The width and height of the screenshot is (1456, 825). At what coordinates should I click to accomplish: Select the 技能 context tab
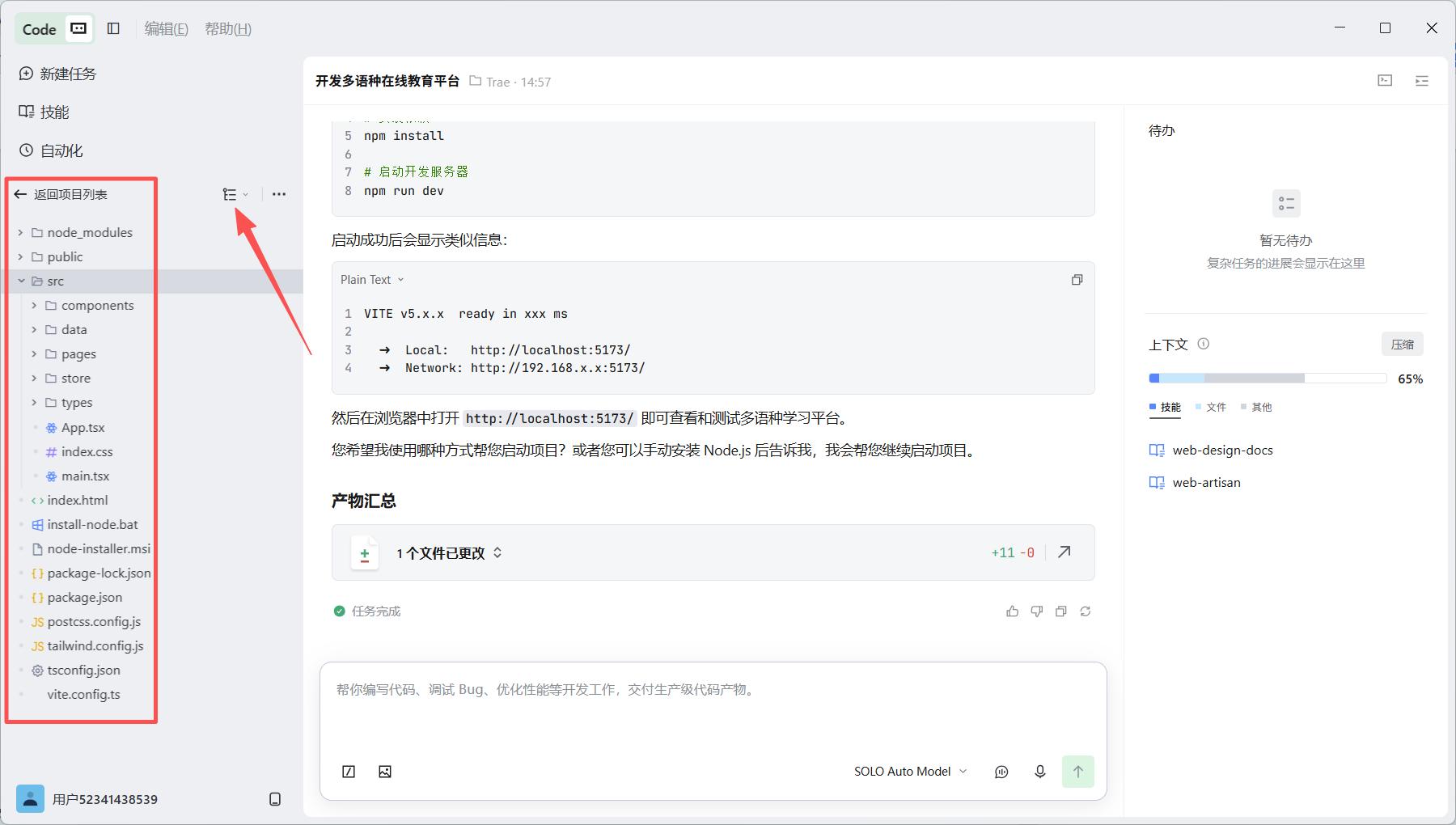[1165, 408]
